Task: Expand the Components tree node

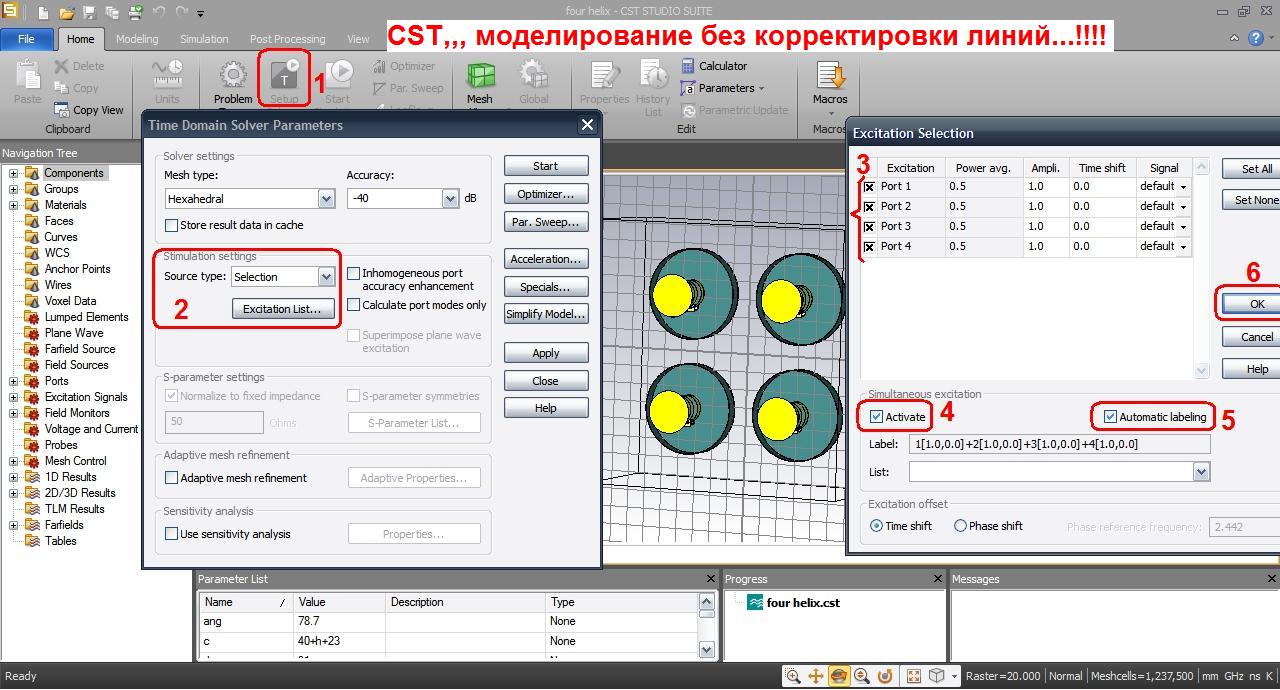Action: (13, 173)
